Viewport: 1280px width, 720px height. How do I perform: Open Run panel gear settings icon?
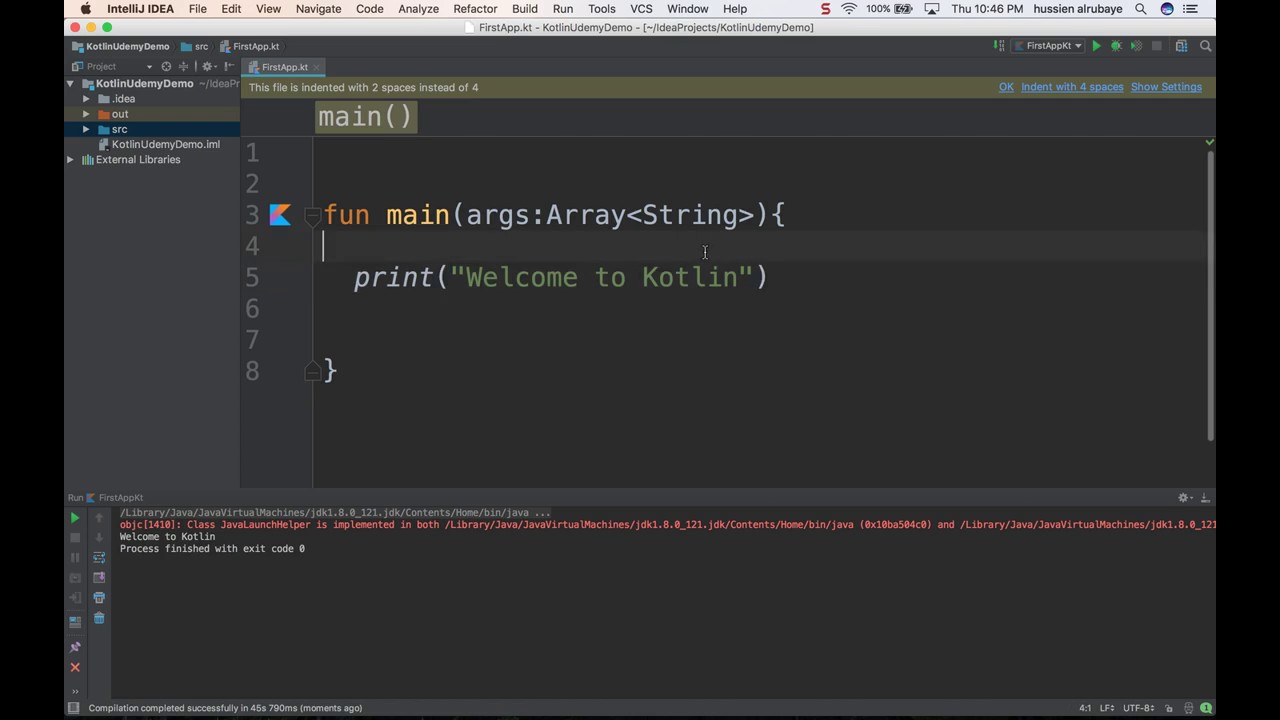tap(1184, 497)
